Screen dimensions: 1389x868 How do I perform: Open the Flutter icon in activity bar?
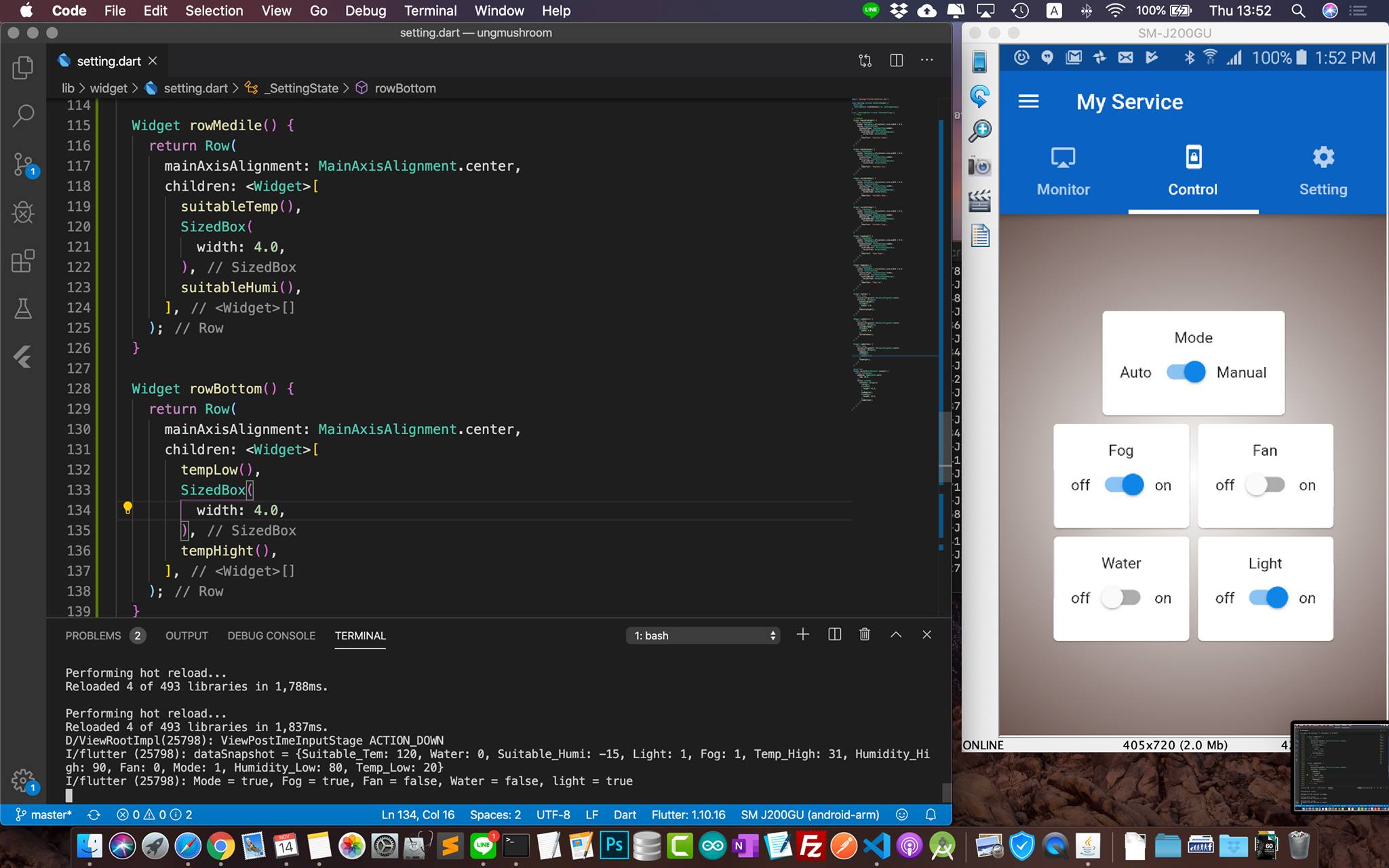[23, 357]
